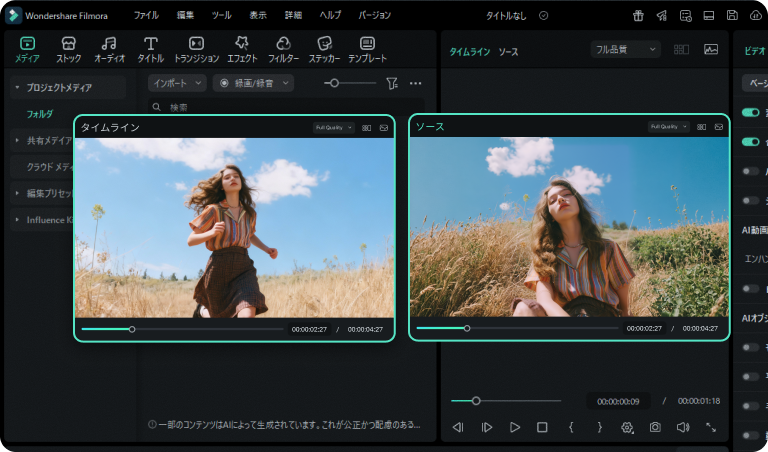
Task: Switch to the ソース tab in the preview panel
Action: click(x=508, y=51)
